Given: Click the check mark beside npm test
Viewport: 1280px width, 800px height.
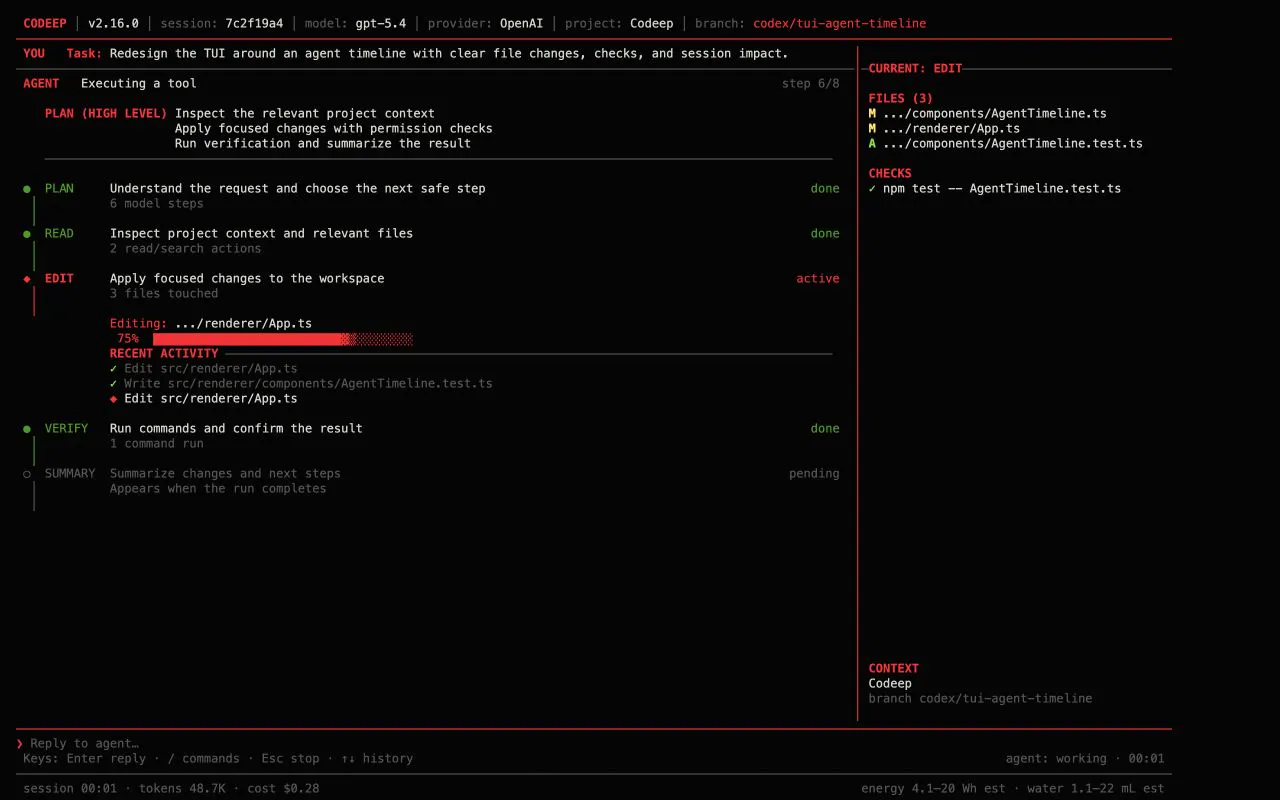Looking at the screenshot, I should point(872,189).
